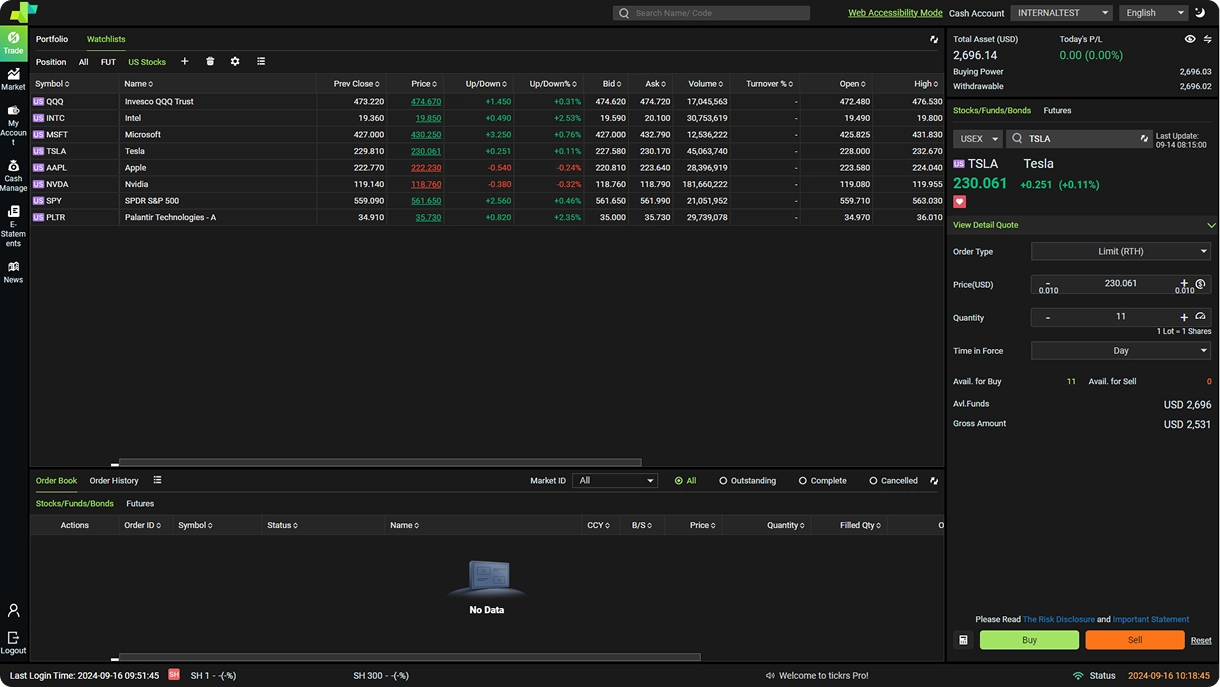Toggle dark mode moon icon
This screenshot has height=687, width=1220.
(1200, 13)
